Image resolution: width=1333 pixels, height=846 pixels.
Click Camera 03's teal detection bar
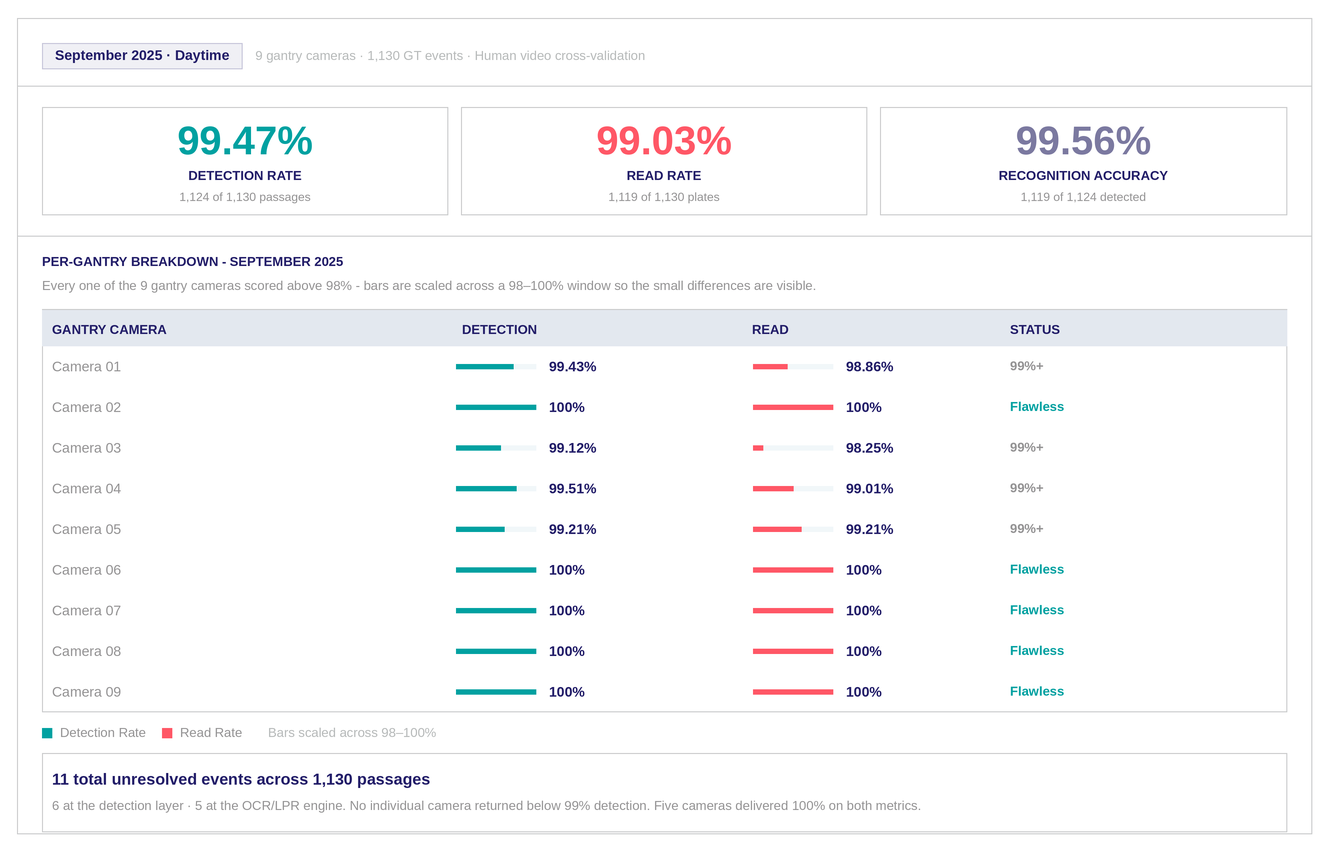pyautogui.click(x=478, y=448)
